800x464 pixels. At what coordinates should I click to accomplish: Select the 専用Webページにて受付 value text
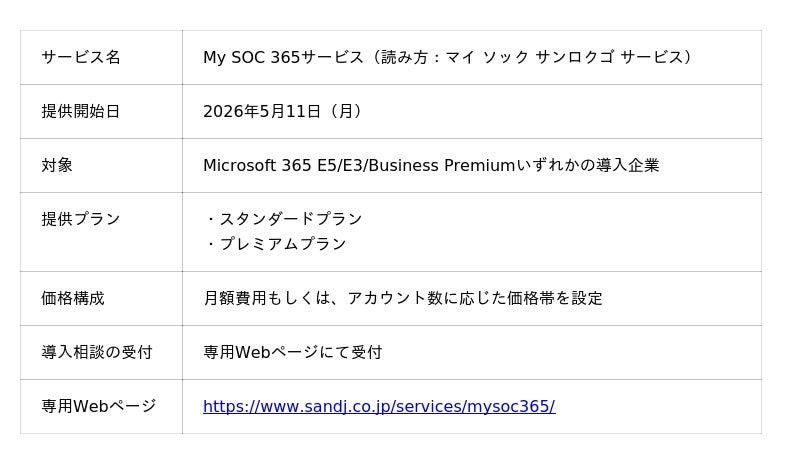(292, 352)
